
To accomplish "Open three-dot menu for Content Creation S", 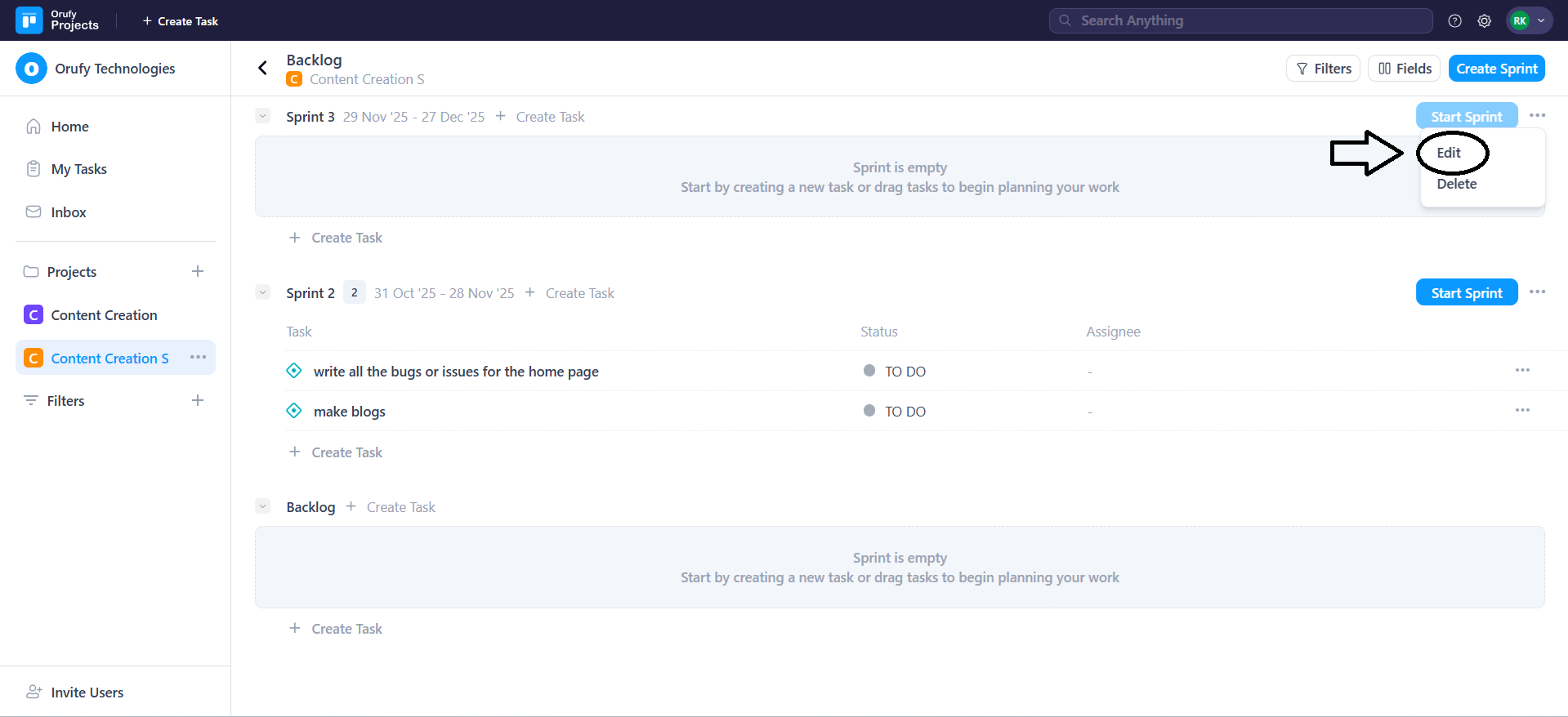I will coord(198,358).
